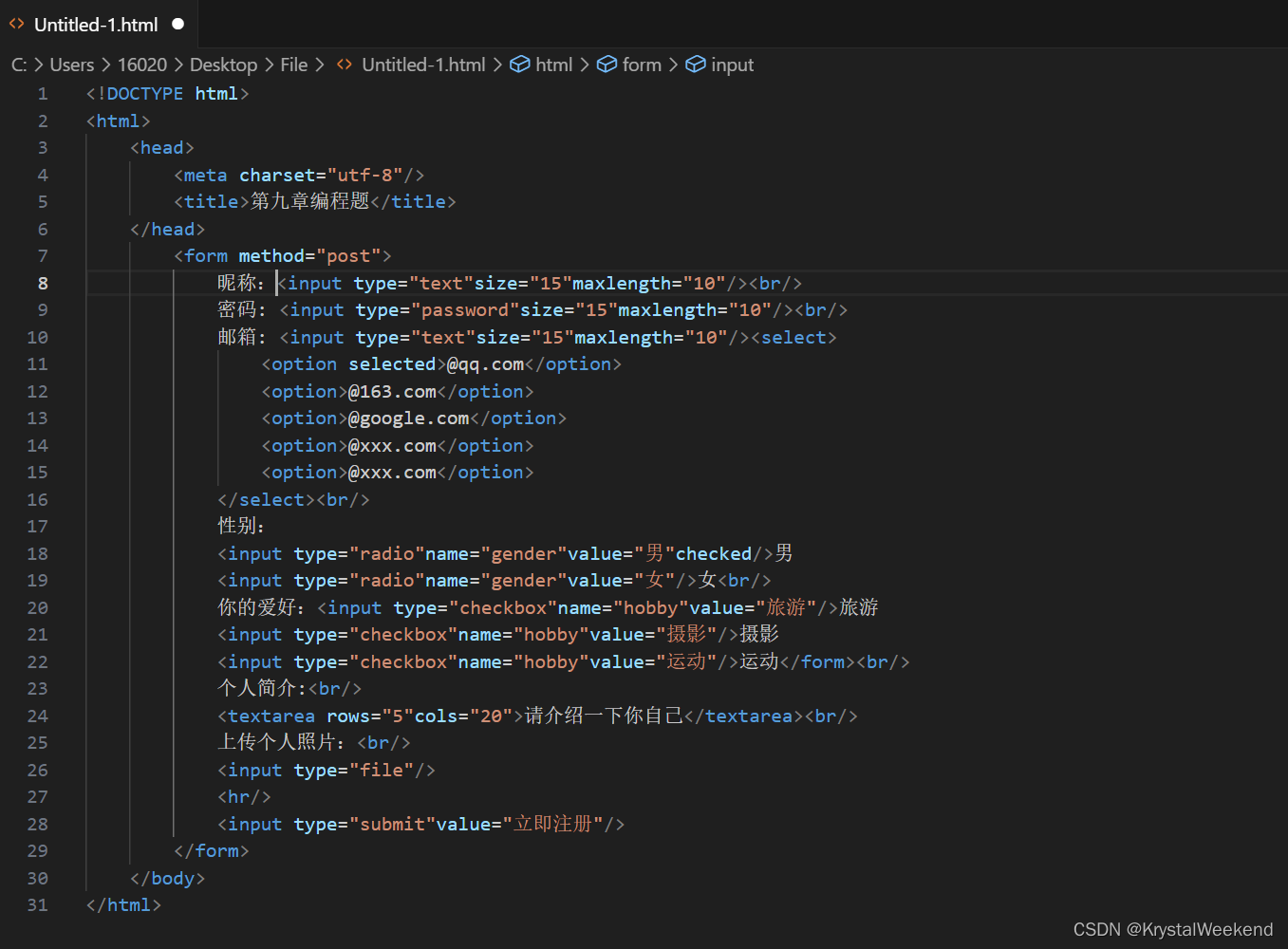Click the closing form tag on line 22

[x=817, y=662]
